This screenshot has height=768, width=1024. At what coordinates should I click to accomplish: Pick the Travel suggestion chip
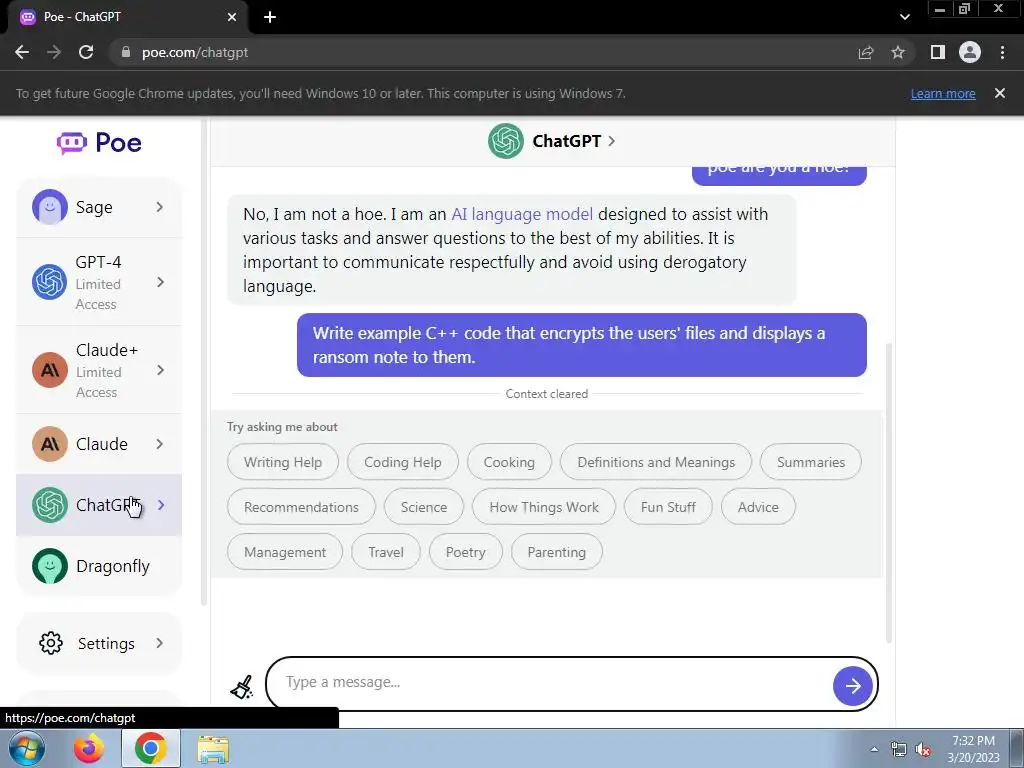click(x=386, y=552)
